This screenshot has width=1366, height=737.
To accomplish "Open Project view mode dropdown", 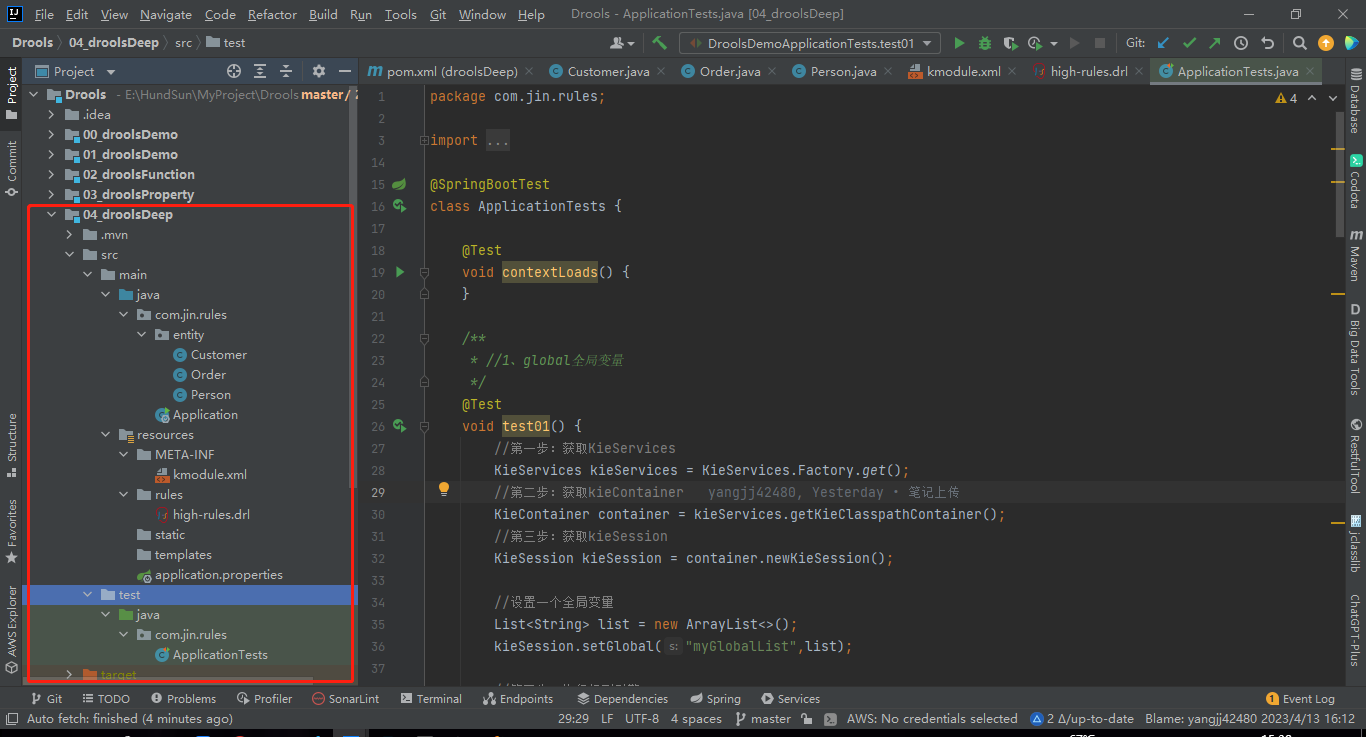I will point(111,71).
